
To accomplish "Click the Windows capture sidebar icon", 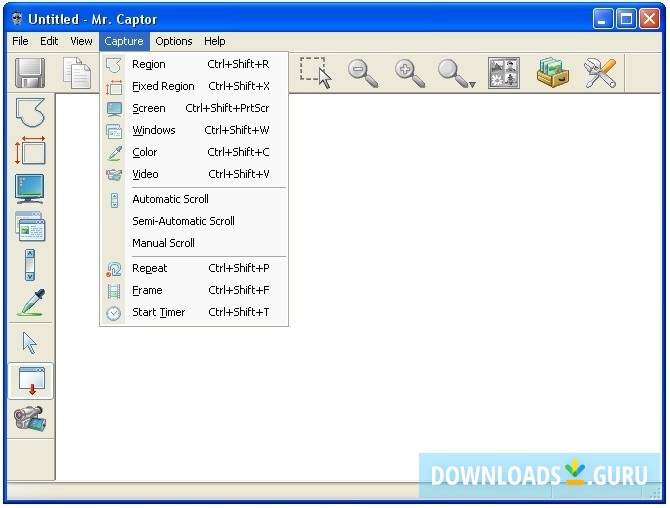I will (x=30, y=226).
